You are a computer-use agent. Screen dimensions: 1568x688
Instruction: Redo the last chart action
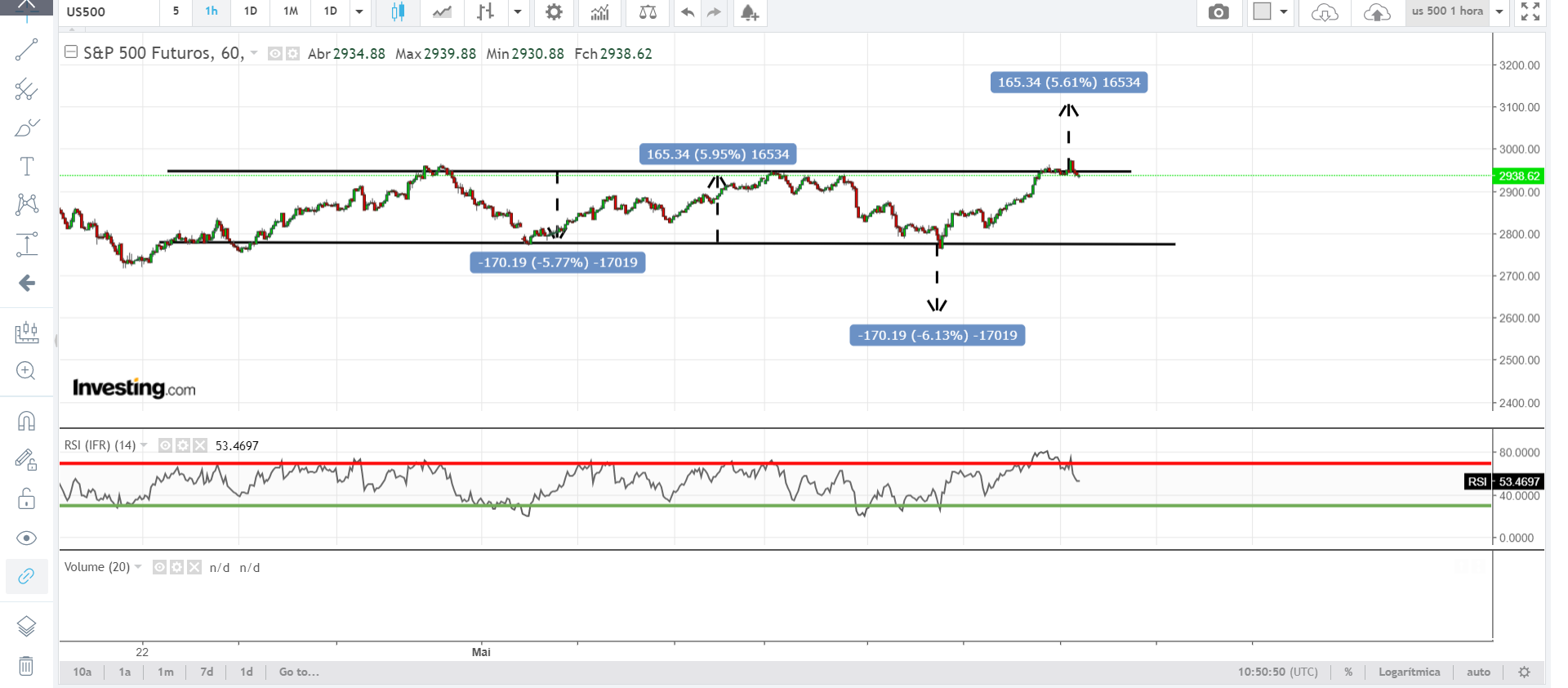[x=715, y=12]
